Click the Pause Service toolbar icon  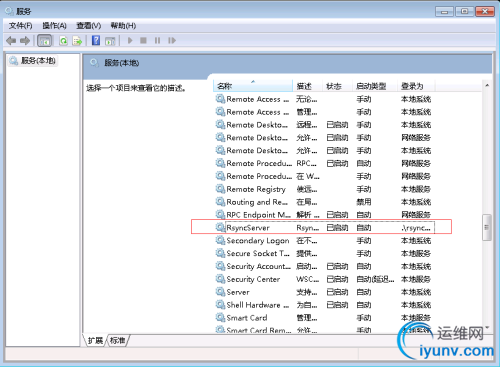click(x=157, y=41)
